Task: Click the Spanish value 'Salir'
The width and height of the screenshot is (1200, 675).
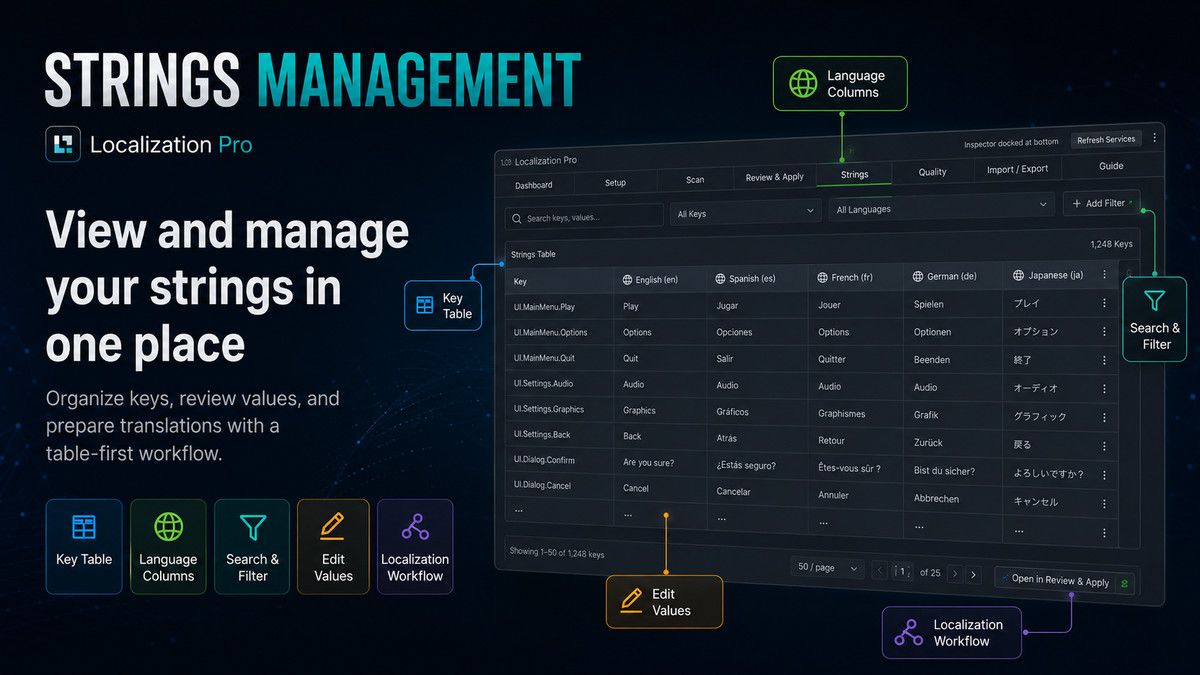Action: (x=726, y=359)
